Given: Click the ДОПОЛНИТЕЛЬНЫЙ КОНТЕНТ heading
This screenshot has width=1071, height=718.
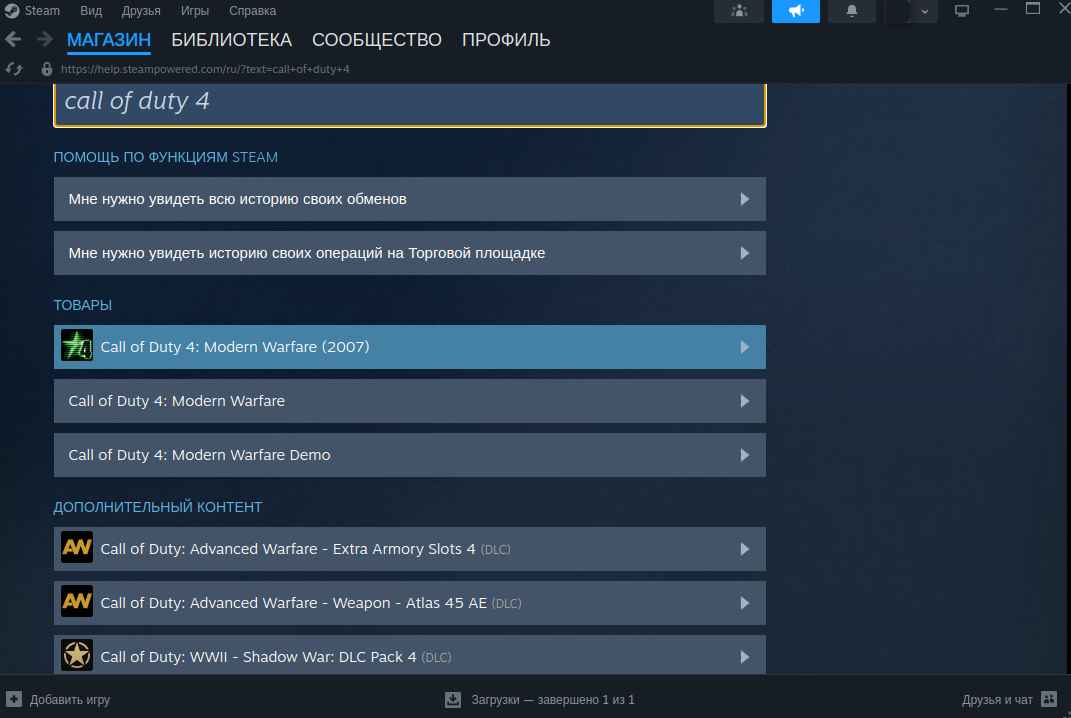Looking at the screenshot, I should (x=158, y=507).
